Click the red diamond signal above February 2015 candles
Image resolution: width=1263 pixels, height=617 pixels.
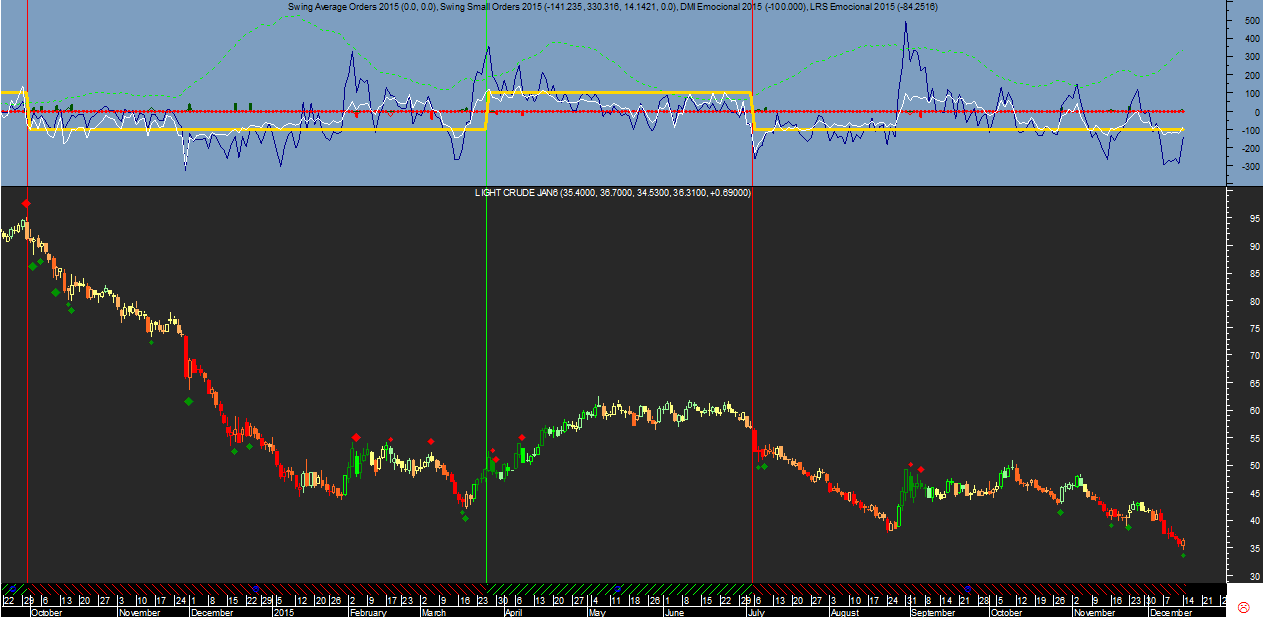[356, 438]
